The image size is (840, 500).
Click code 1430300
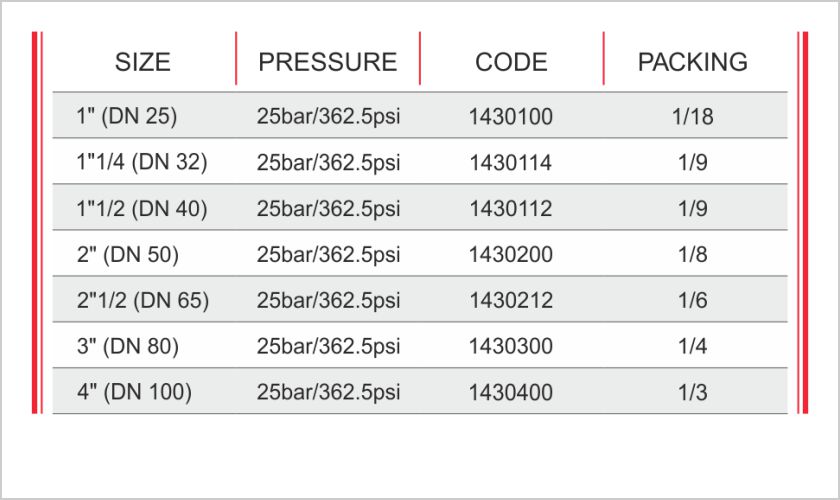pyautogui.click(x=511, y=347)
